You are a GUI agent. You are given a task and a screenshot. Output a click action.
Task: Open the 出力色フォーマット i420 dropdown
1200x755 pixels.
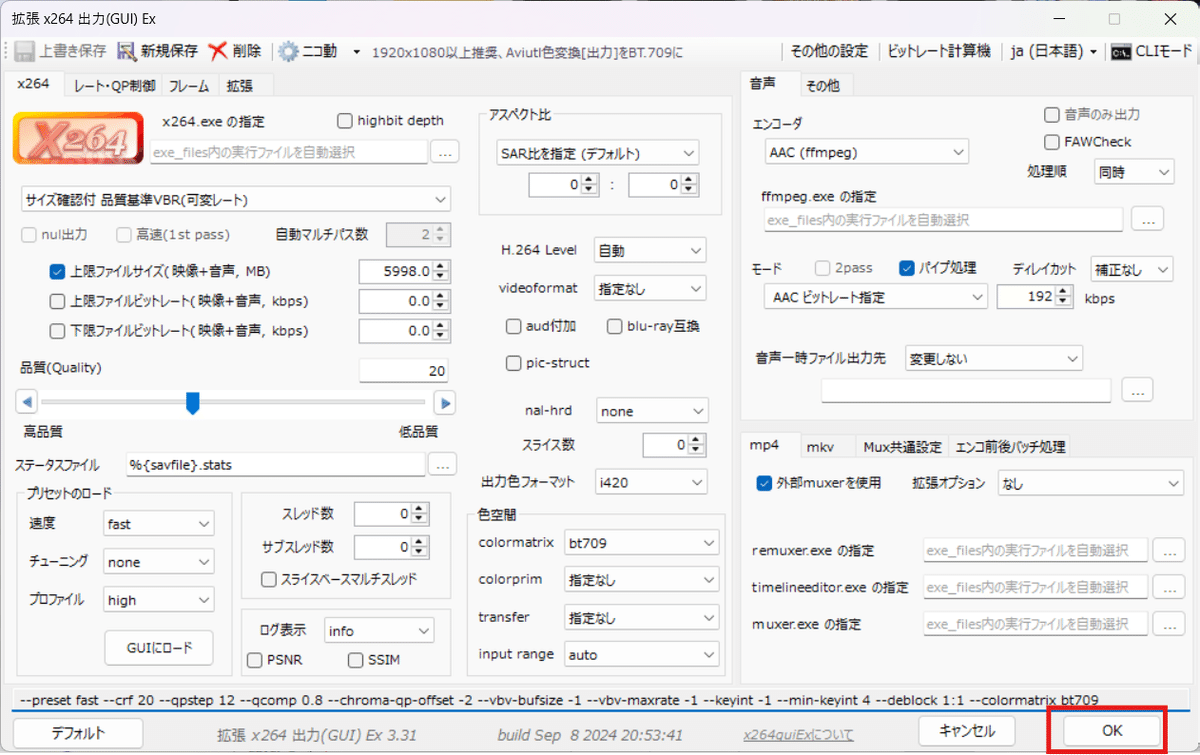click(651, 482)
